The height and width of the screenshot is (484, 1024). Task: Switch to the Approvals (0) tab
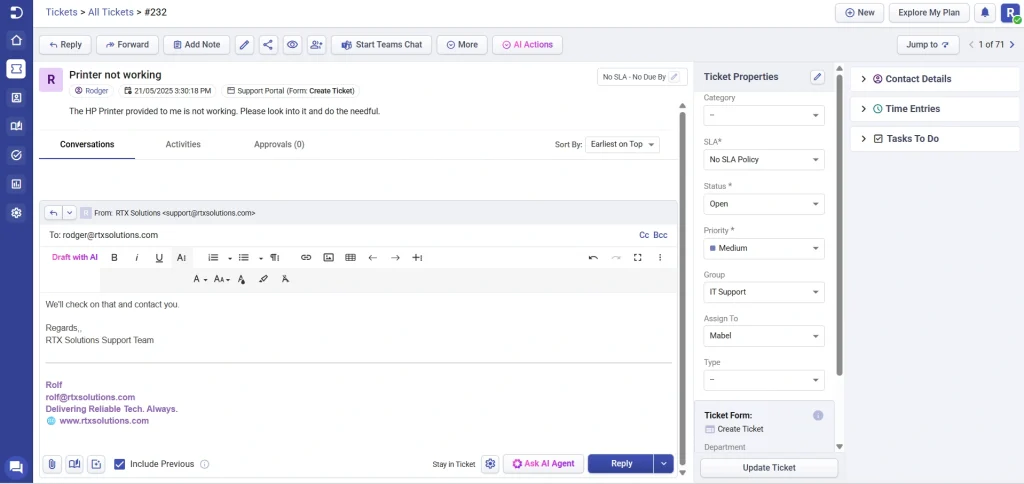pyautogui.click(x=279, y=144)
